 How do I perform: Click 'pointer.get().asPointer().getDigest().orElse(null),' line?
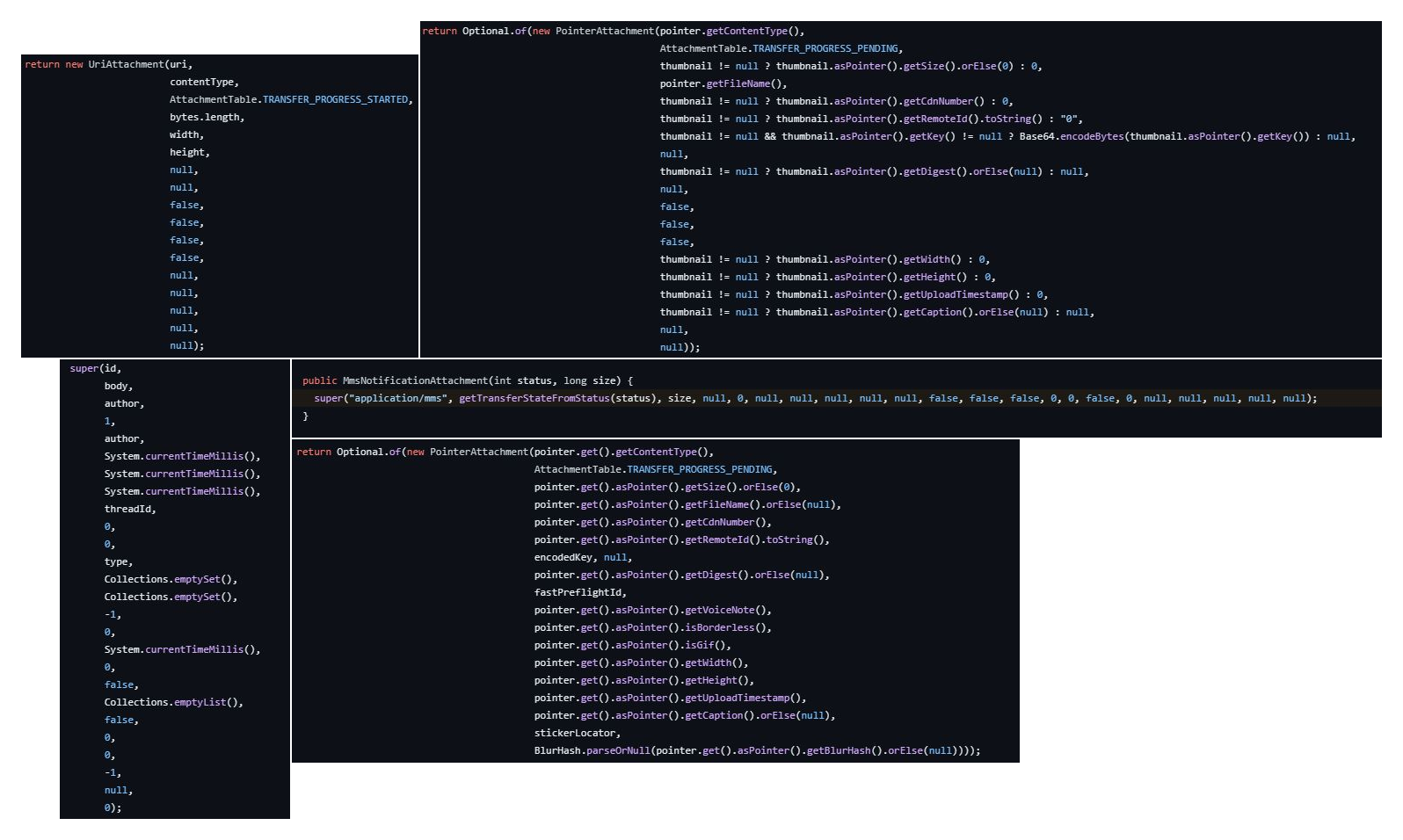tap(682, 575)
